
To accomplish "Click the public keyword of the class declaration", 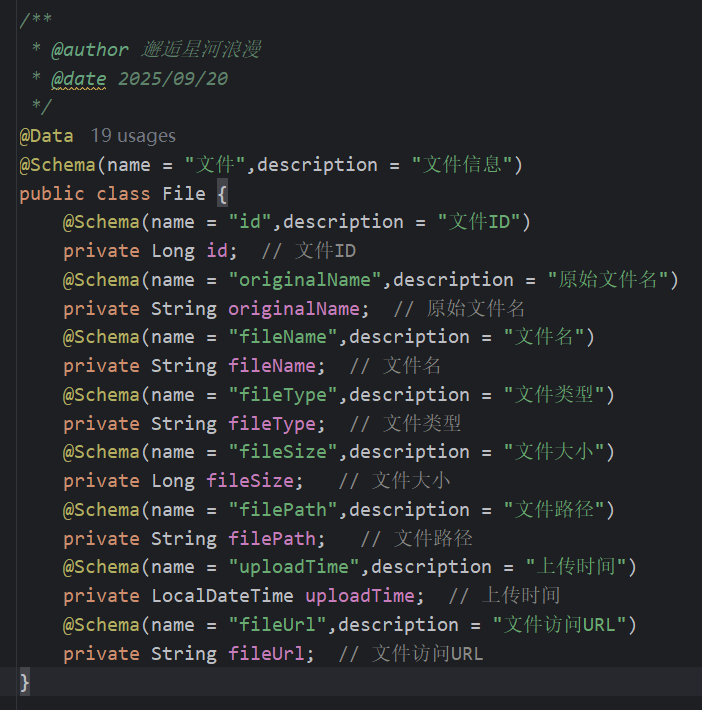I will click(52, 194).
